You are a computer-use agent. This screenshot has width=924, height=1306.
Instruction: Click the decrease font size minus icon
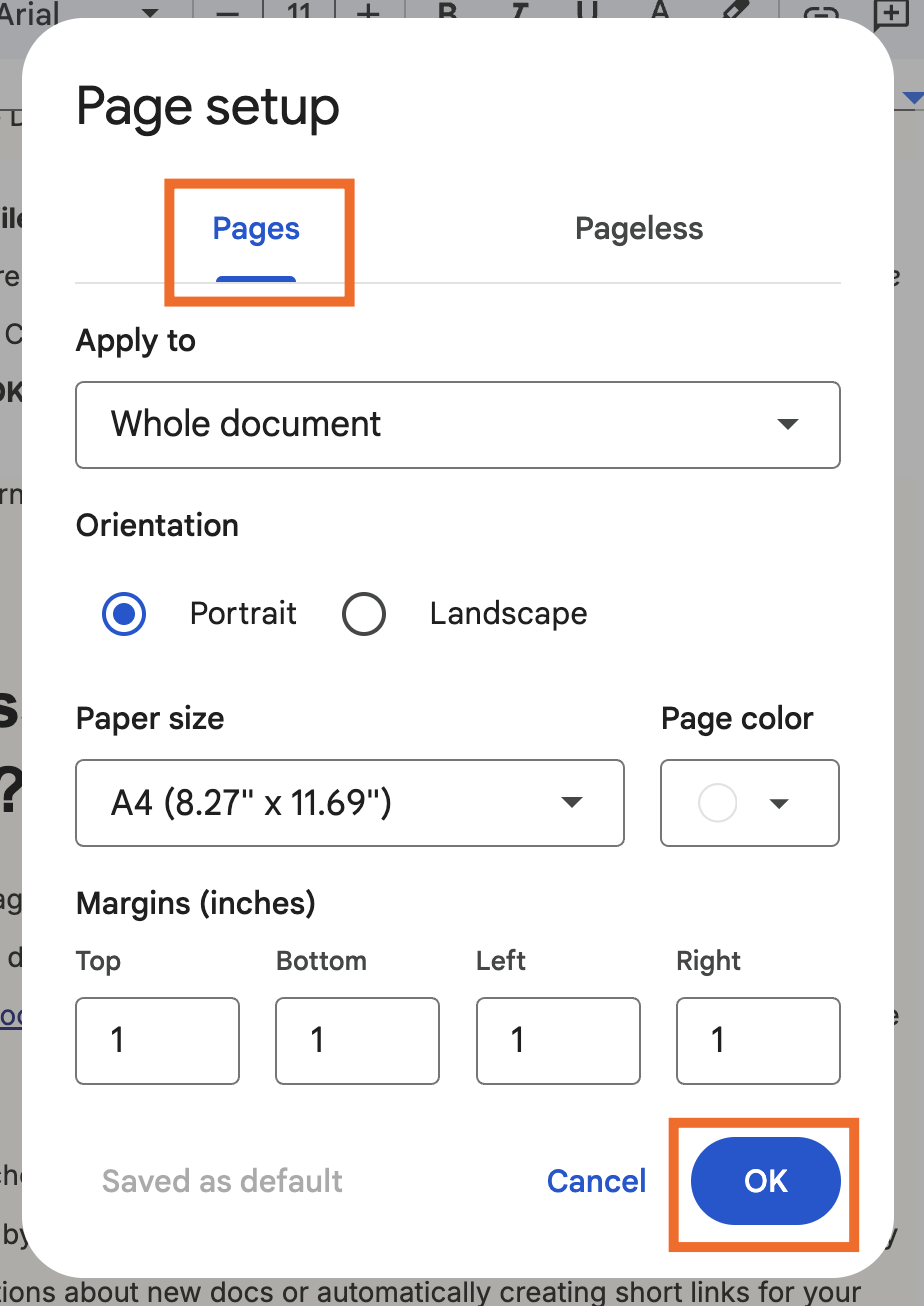(x=227, y=12)
